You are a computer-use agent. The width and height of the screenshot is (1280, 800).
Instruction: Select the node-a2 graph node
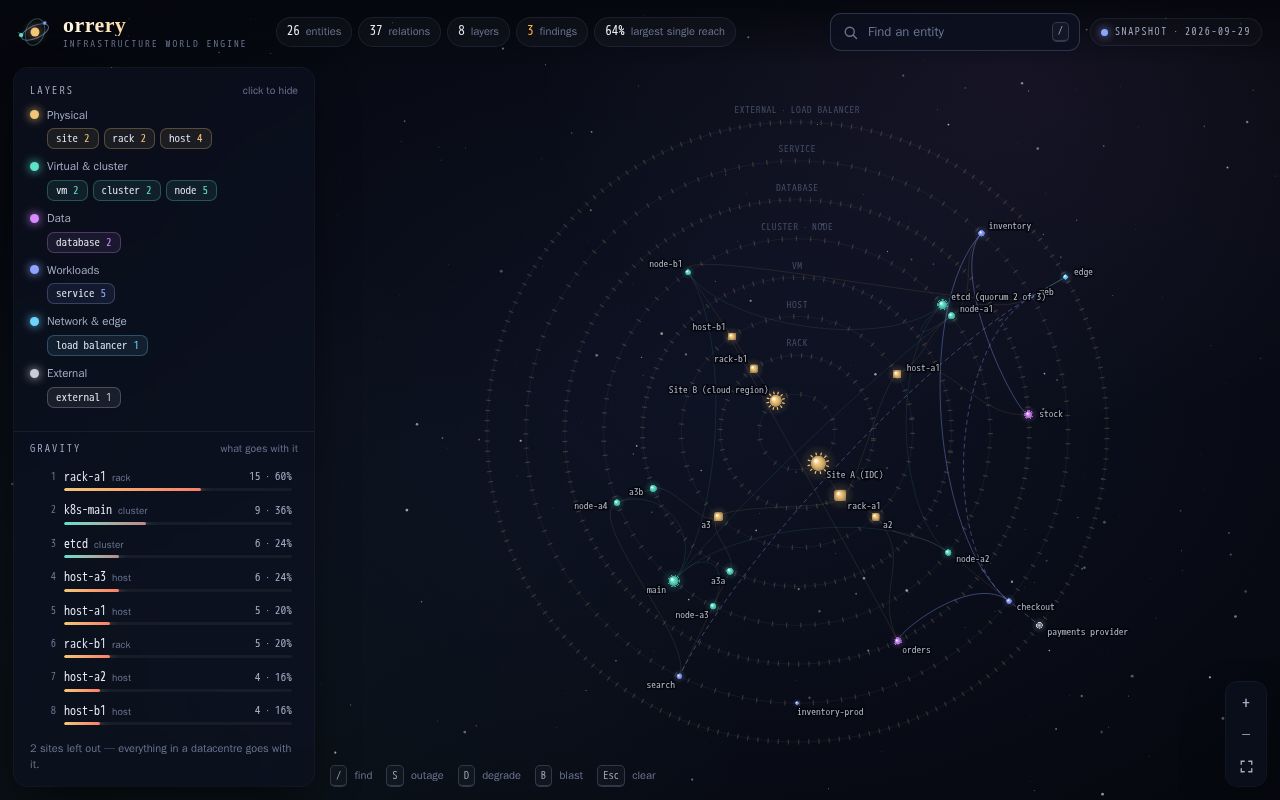pos(948,552)
